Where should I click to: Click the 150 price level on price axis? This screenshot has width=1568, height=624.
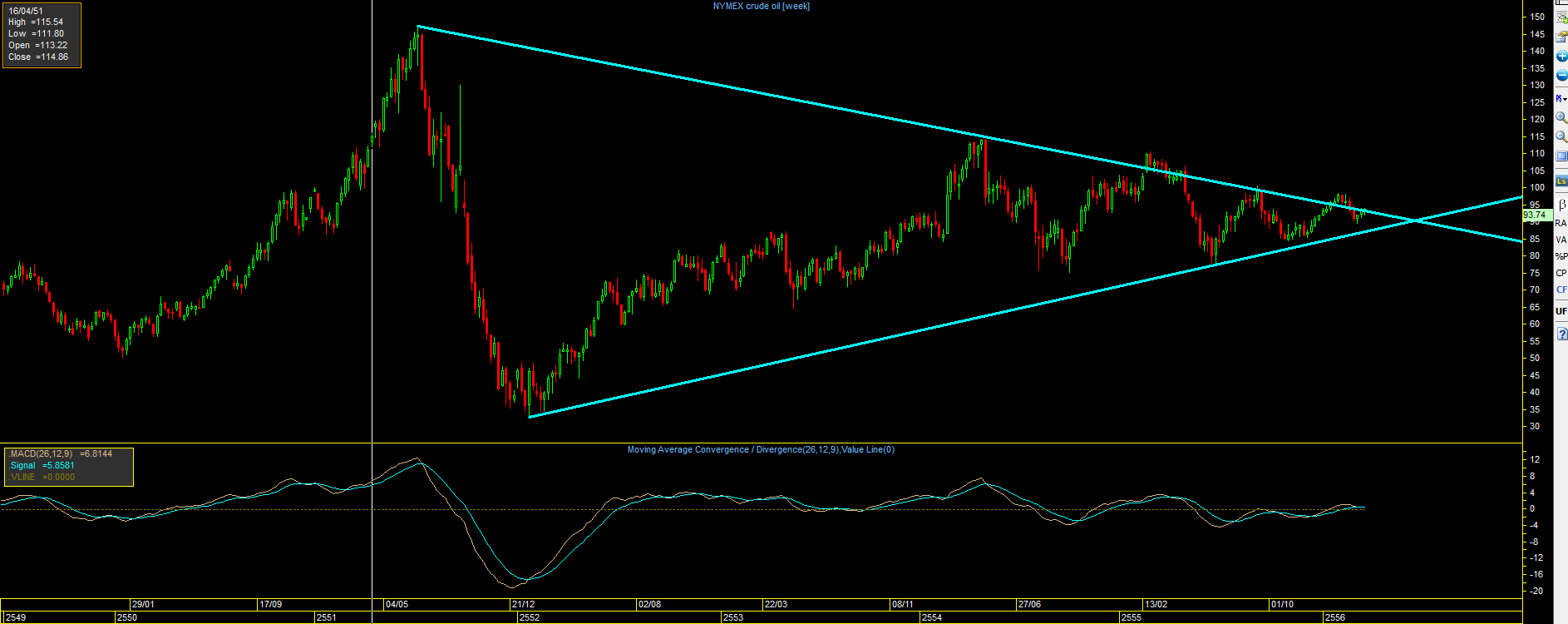point(1537,17)
